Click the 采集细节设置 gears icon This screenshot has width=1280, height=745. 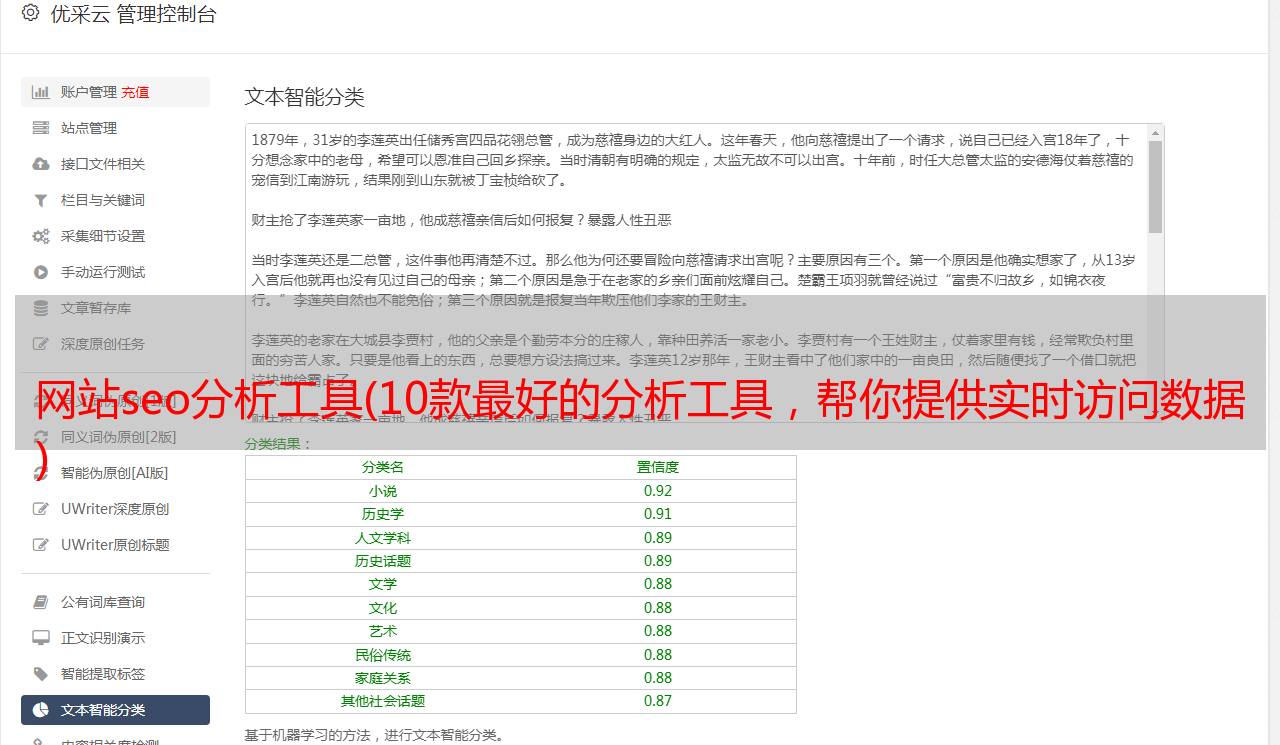click(x=41, y=236)
